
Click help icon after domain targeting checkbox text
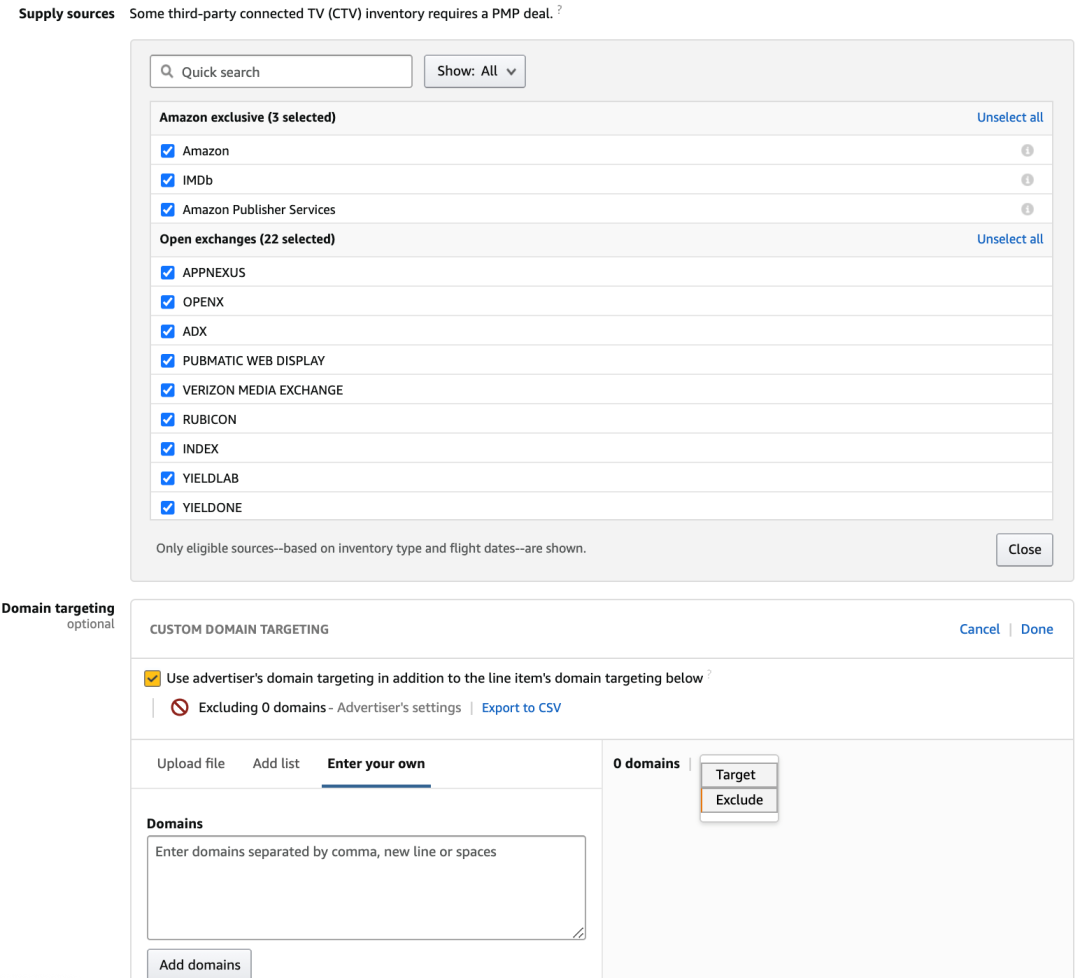pyautogui.click(x=710, y=676)
